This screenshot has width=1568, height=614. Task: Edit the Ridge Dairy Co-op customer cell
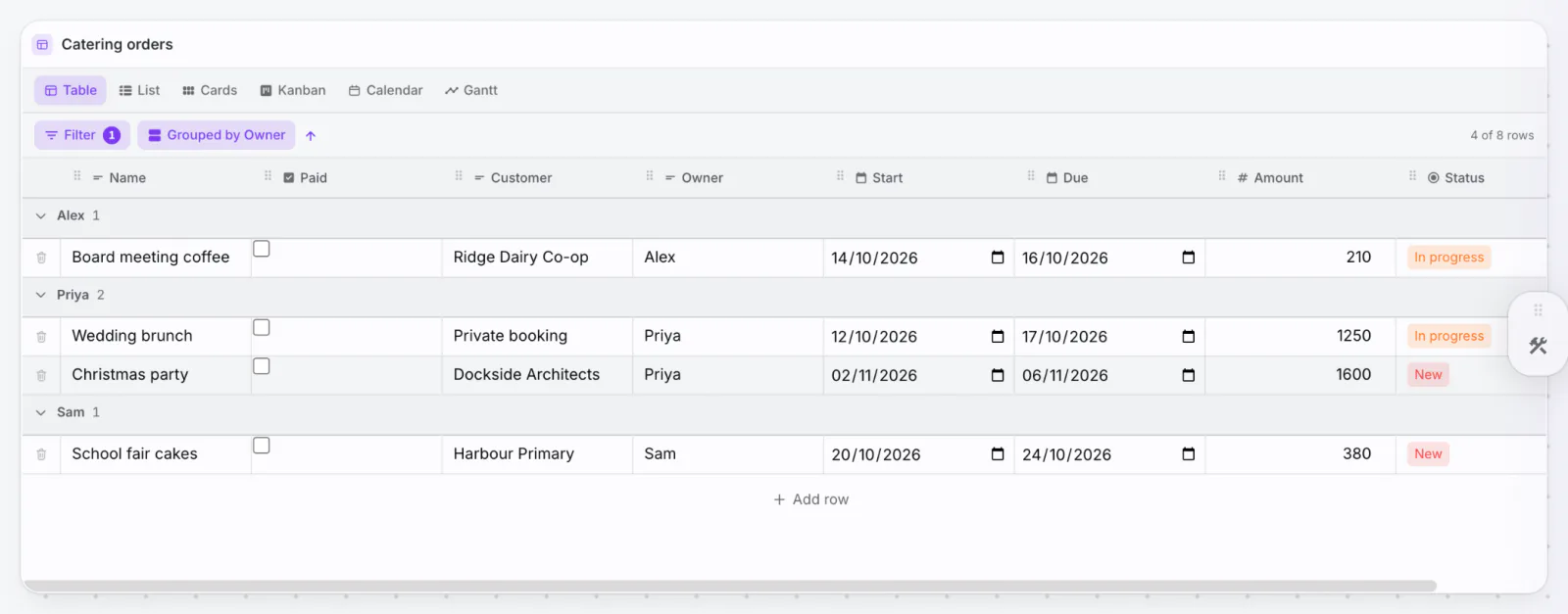pyautogui.click(x=537, y=258)
